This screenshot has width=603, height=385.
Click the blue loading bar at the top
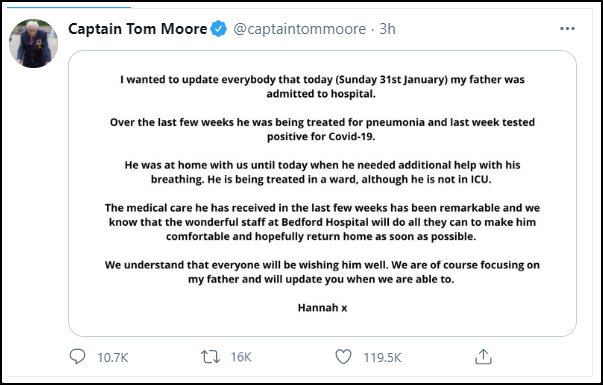[69, 7]
